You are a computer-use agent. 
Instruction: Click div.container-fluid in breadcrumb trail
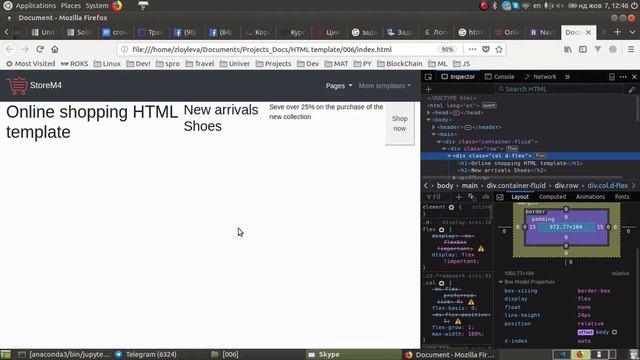[516, 186]
